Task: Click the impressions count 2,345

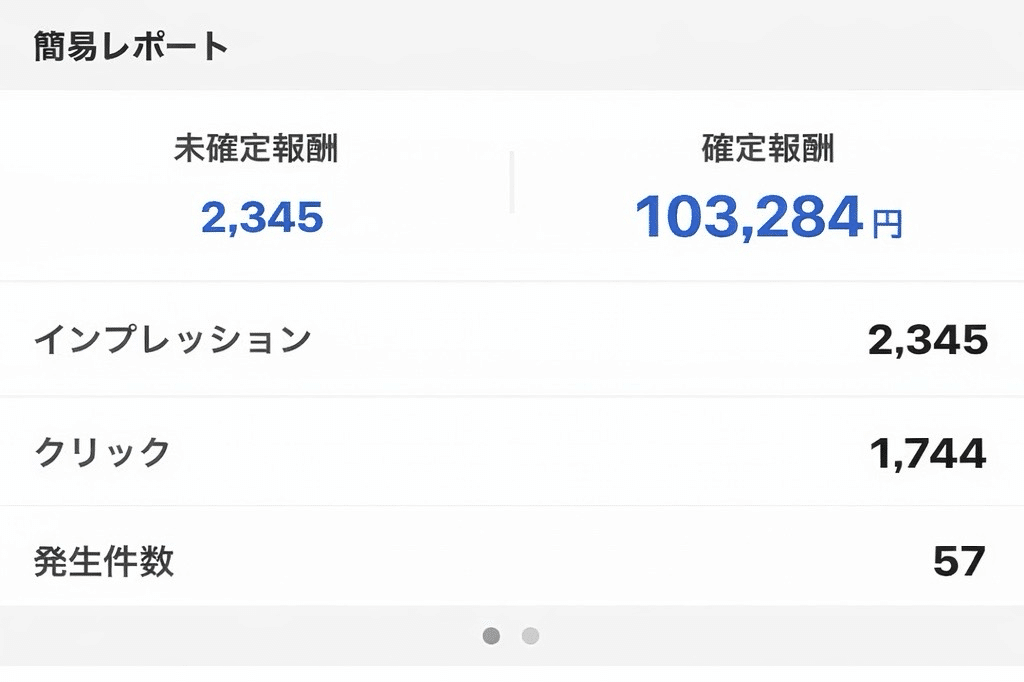Action: [930, 340]
